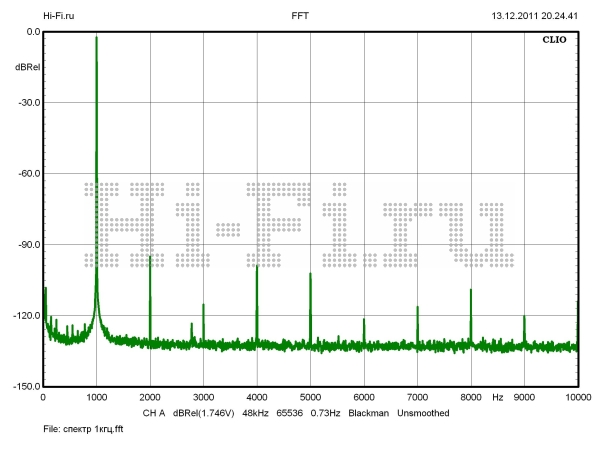Click the 3000 x-axis tick label
This screenshot has width=600, height=450.
click(203, 397)
